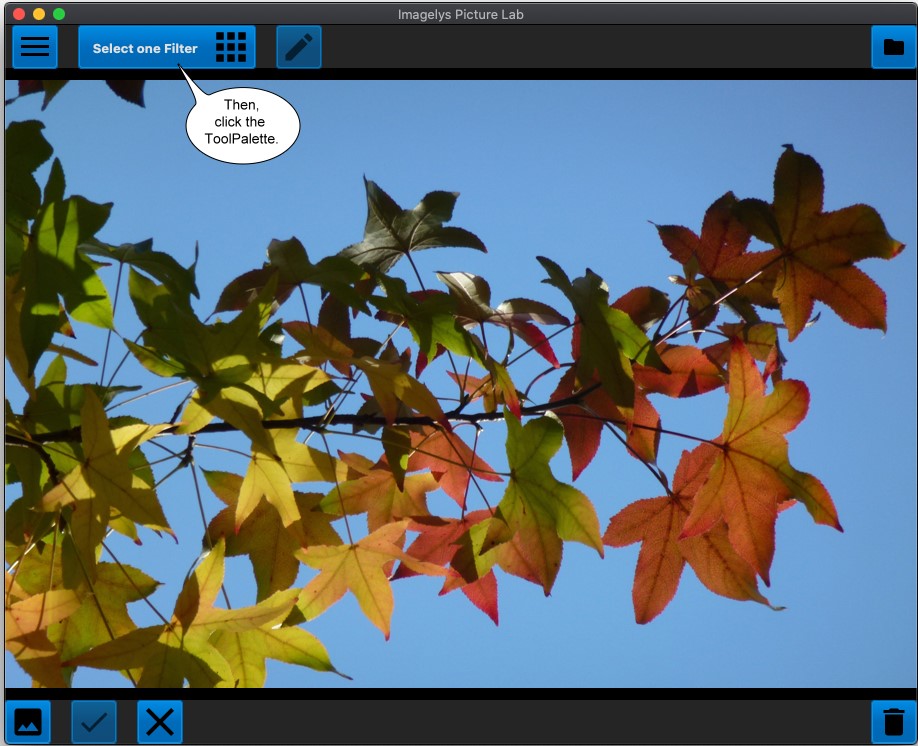Open the hamburger menu button
Screen dimensions: 918x746
pyautogui.click(x=35, y=47)
